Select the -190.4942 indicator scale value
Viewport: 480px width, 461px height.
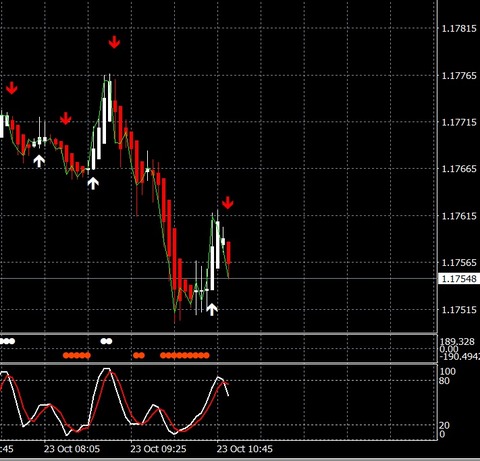pos(460,357)
